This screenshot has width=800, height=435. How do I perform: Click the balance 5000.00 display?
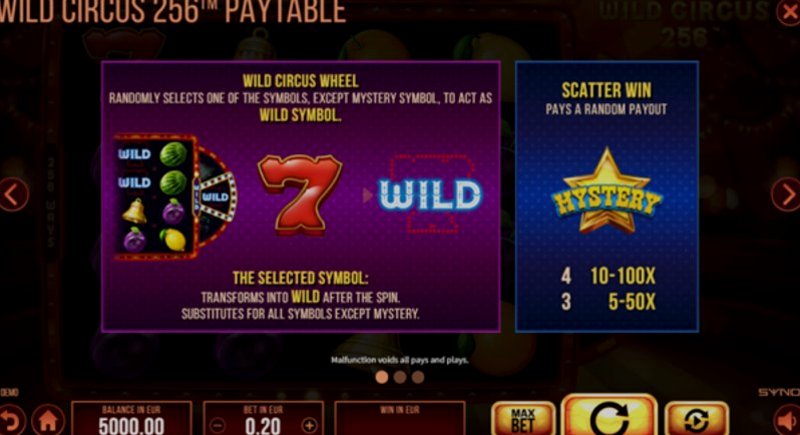(x=132, y=419)
